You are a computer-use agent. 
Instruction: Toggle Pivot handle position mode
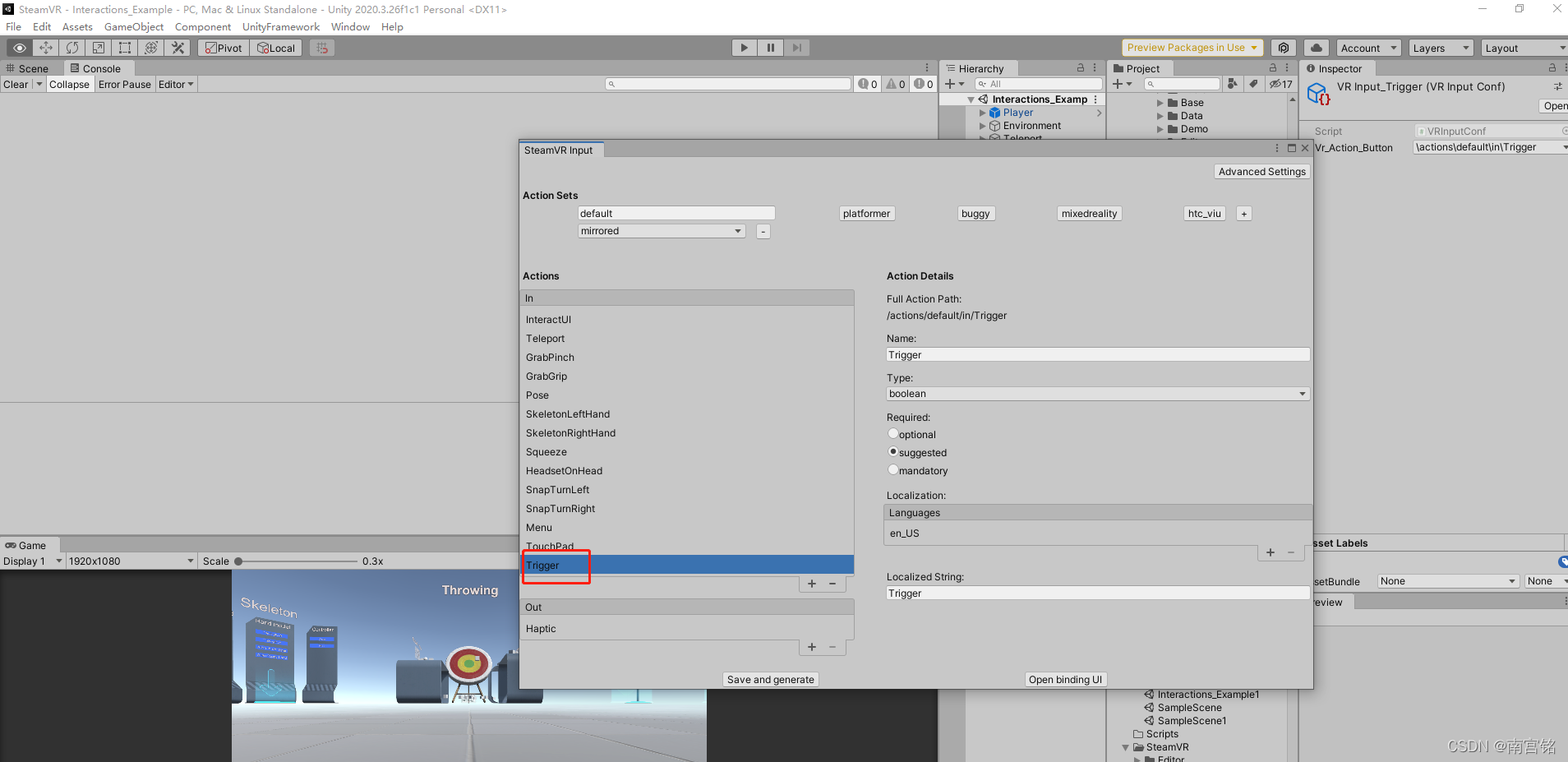224,48
